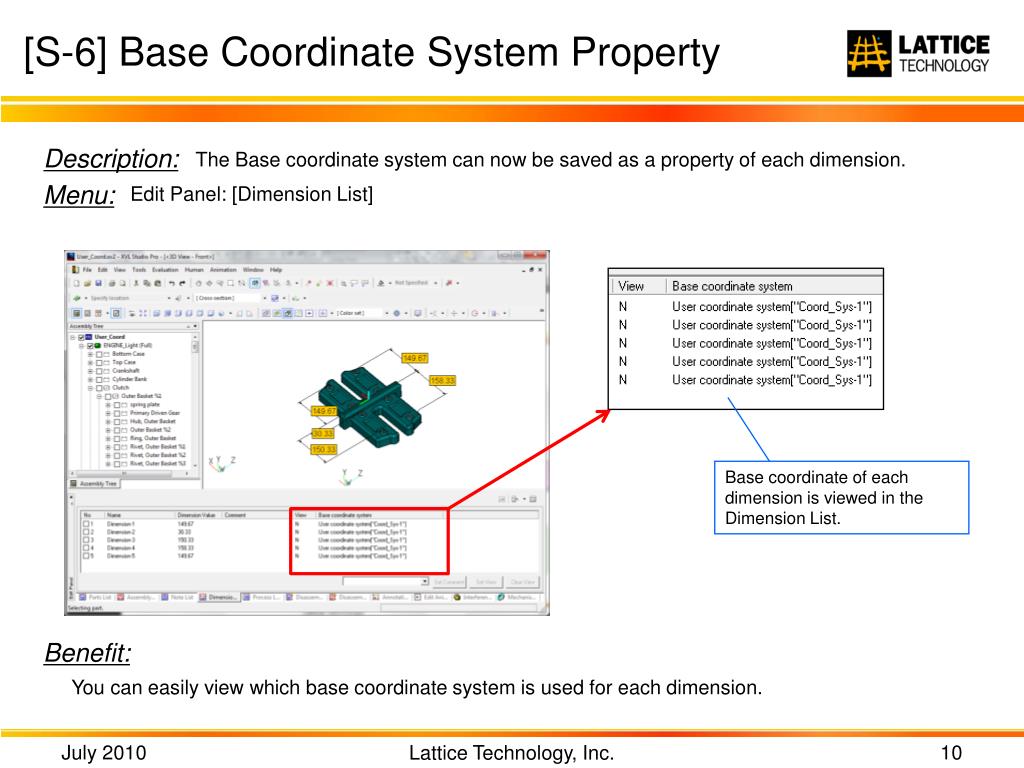Click the Copy toolbar icon
This screenshot has height=768, width=1024.
147,283
